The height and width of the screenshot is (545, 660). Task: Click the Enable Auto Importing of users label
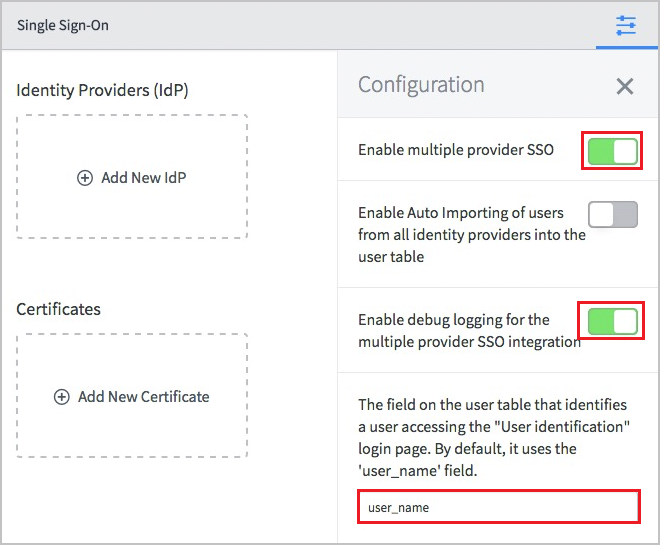point(471,234)
